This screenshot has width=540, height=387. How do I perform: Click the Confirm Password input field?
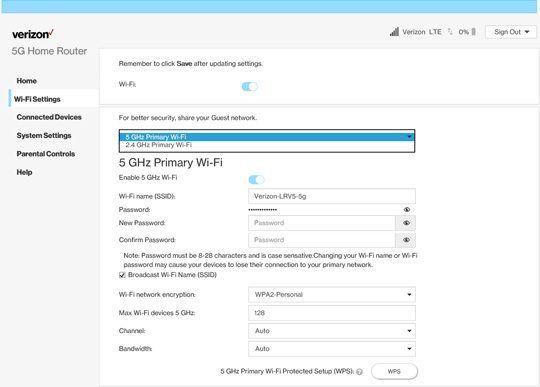(x=322, y=240)
